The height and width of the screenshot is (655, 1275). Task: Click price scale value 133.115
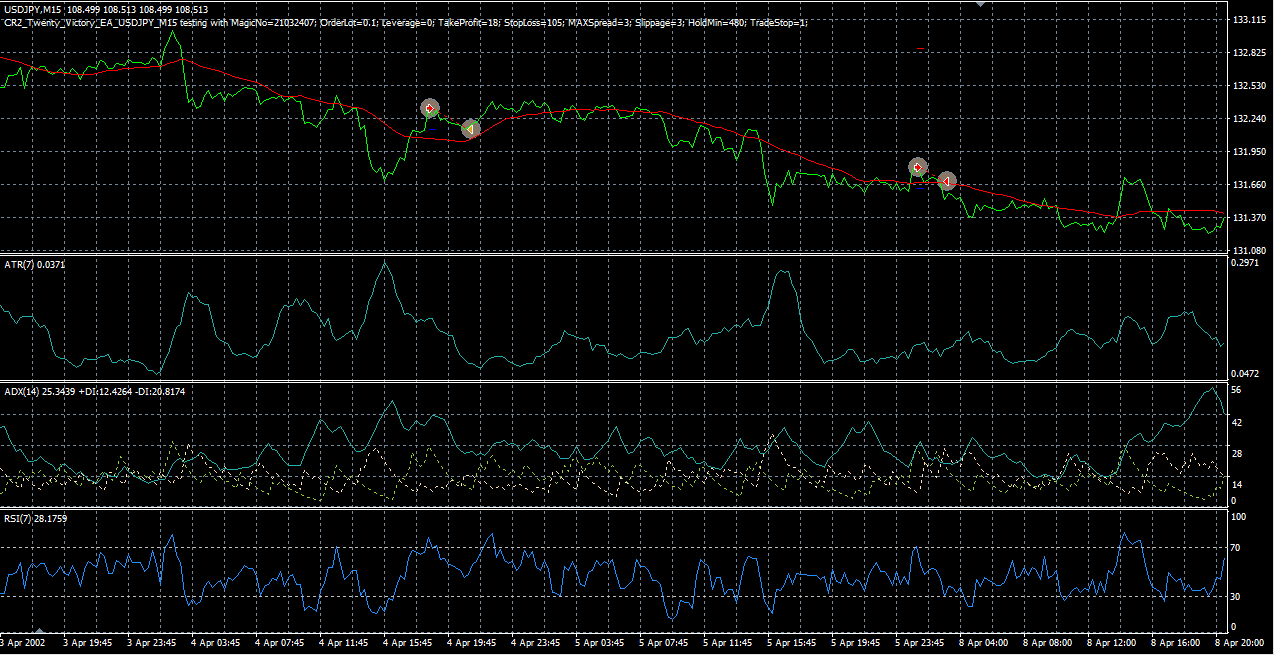[x=1249, y=20]
